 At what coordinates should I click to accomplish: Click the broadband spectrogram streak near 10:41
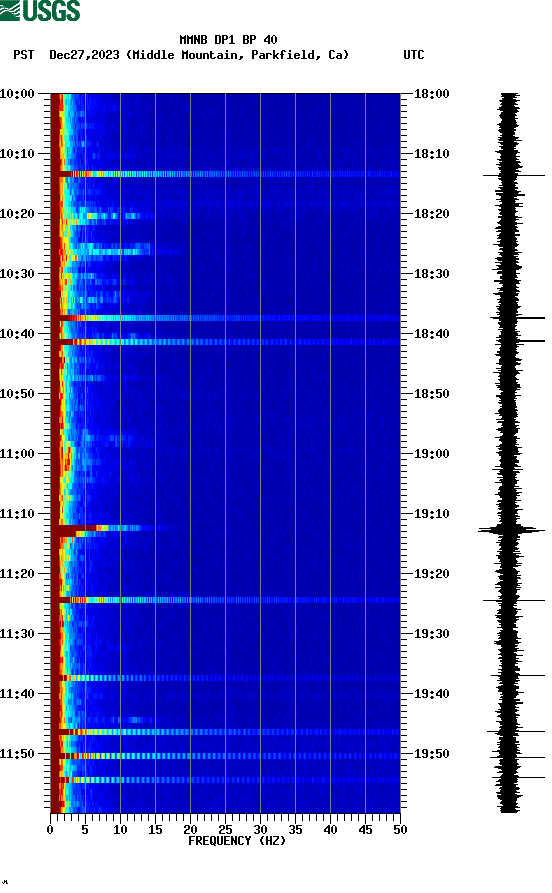point(225,342)
